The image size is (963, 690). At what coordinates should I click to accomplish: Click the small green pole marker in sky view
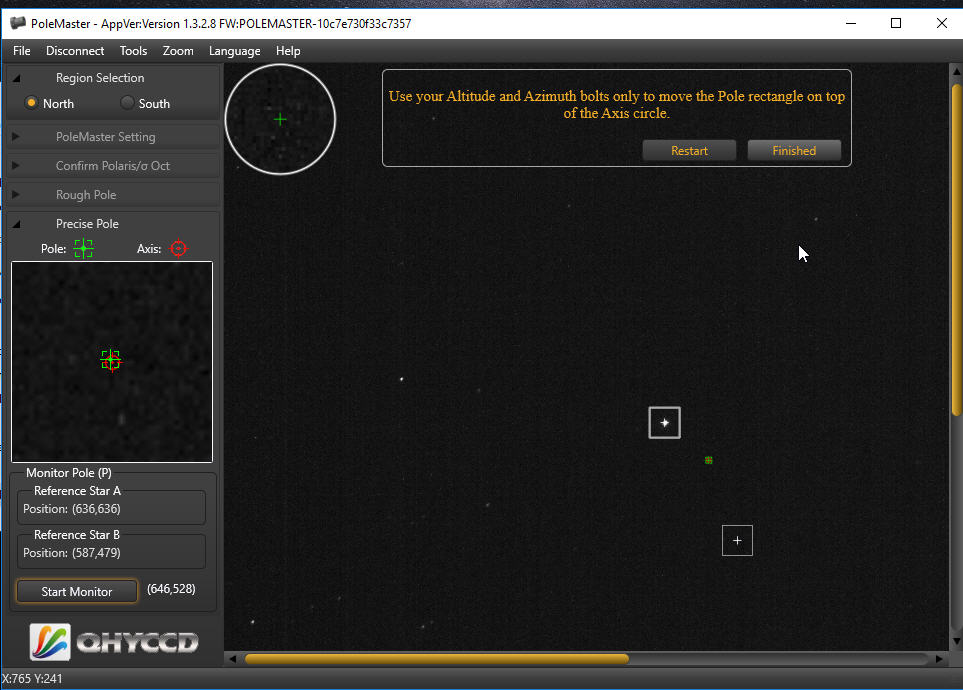(708, 460)
